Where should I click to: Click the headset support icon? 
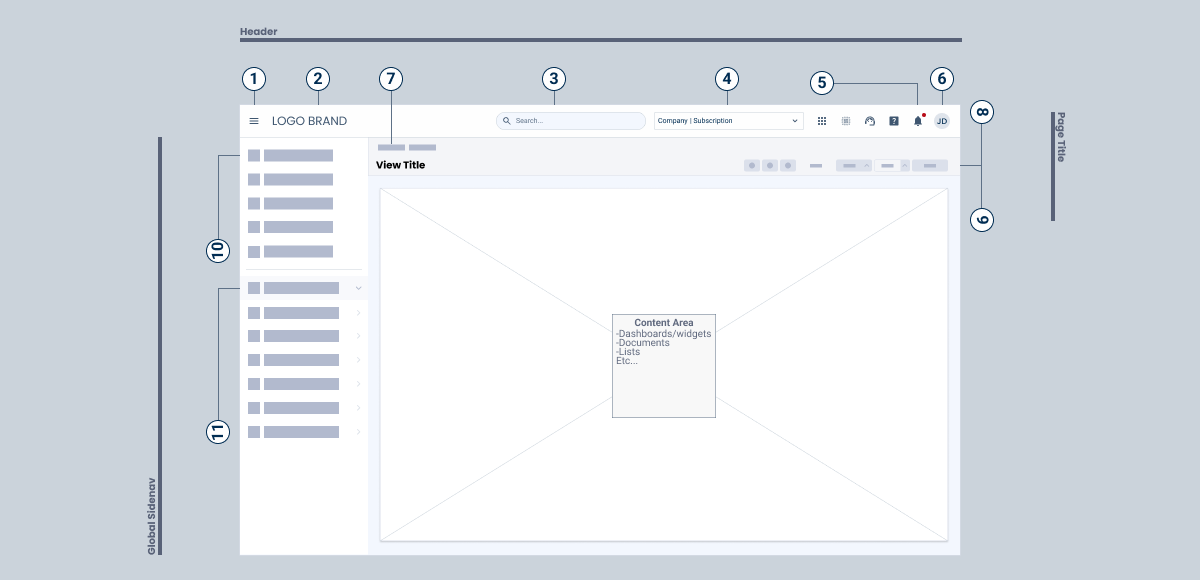pos(869,121)
